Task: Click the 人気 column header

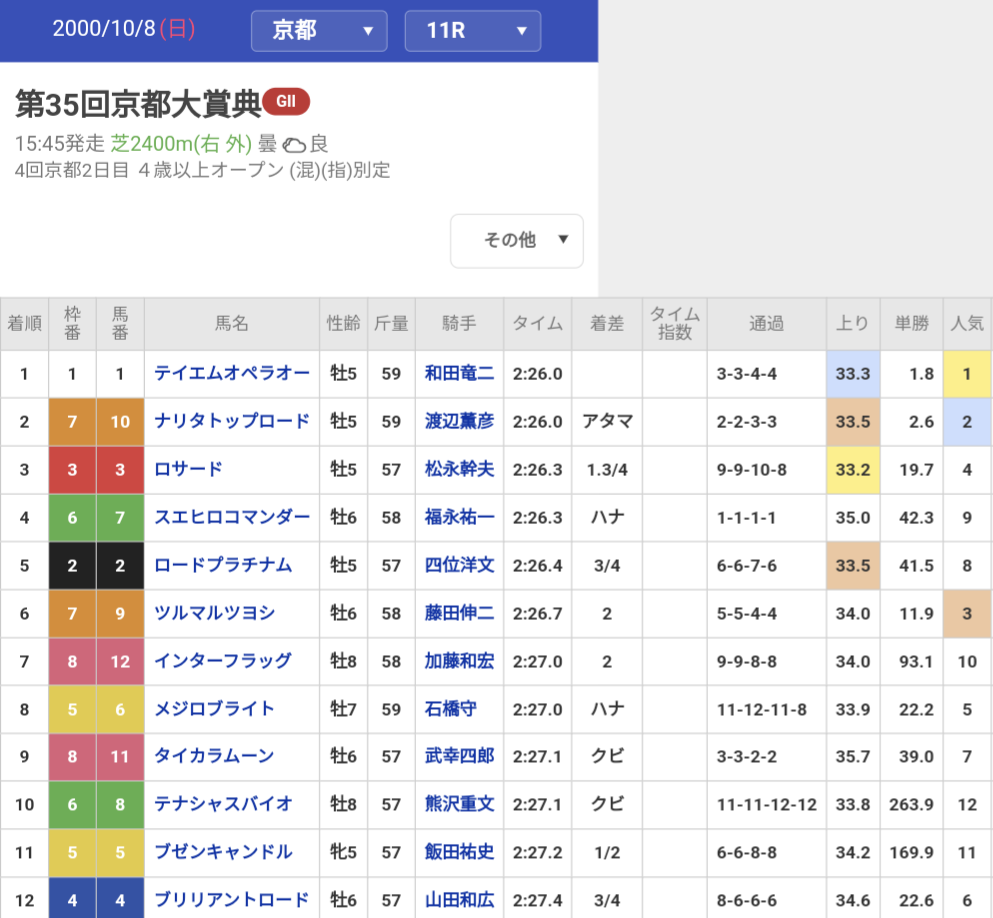Action: click(x=967, y=324)
